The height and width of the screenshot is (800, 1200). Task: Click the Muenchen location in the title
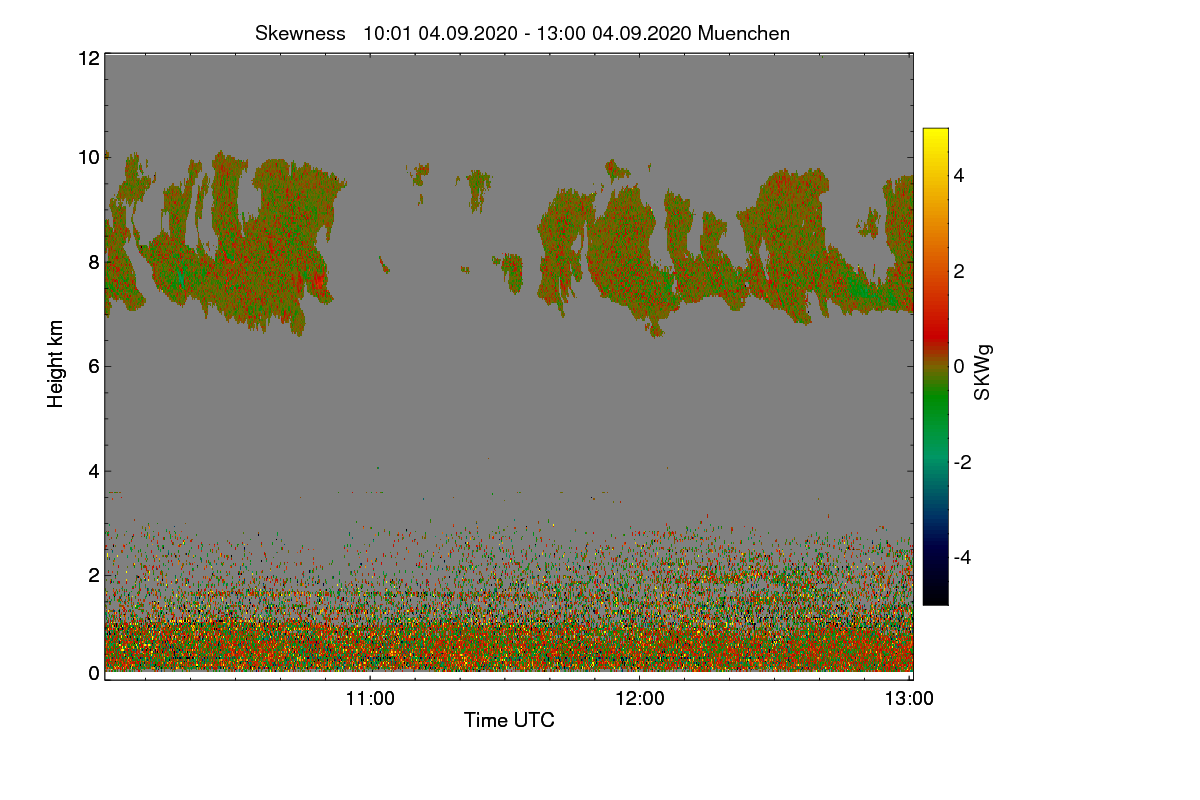[x=744, y=33]
